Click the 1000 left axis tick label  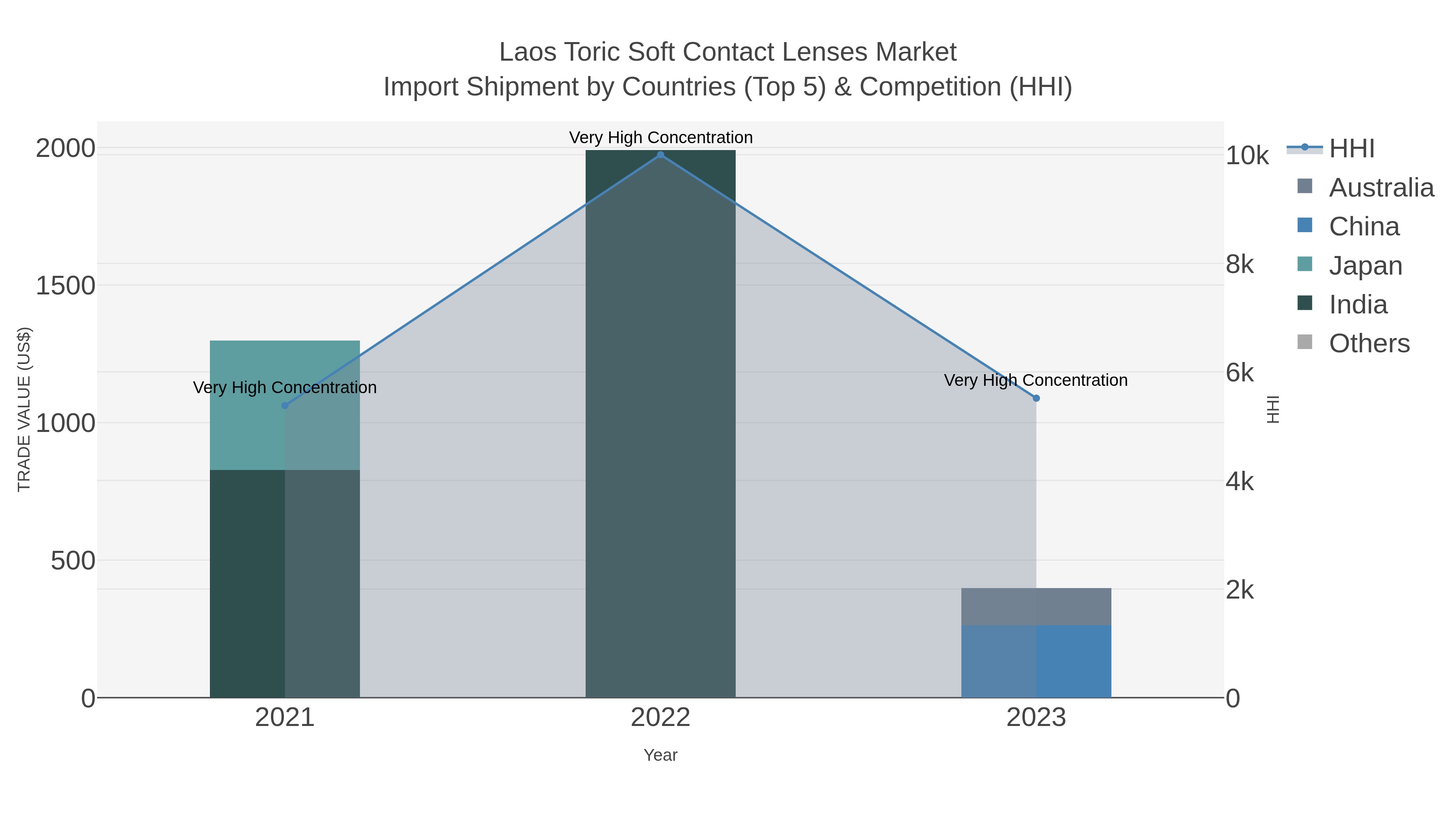pos(65,423)
